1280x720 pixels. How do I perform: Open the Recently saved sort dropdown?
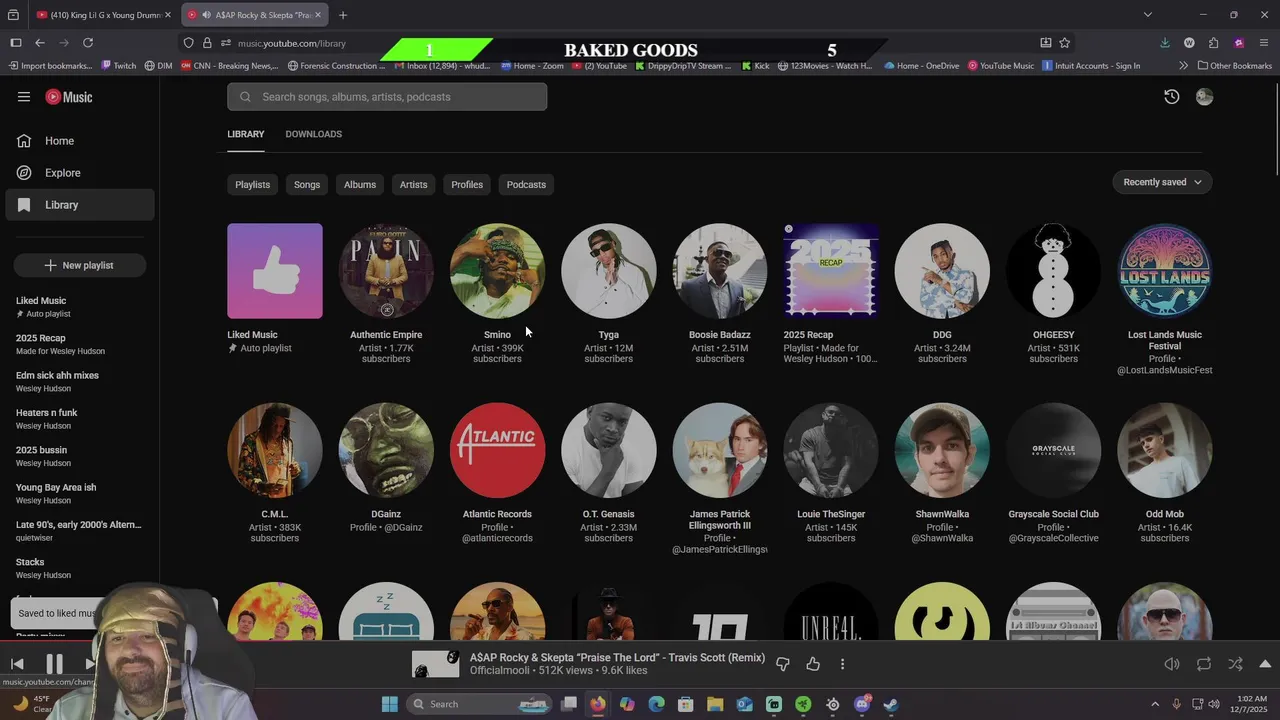(1162, 182)
